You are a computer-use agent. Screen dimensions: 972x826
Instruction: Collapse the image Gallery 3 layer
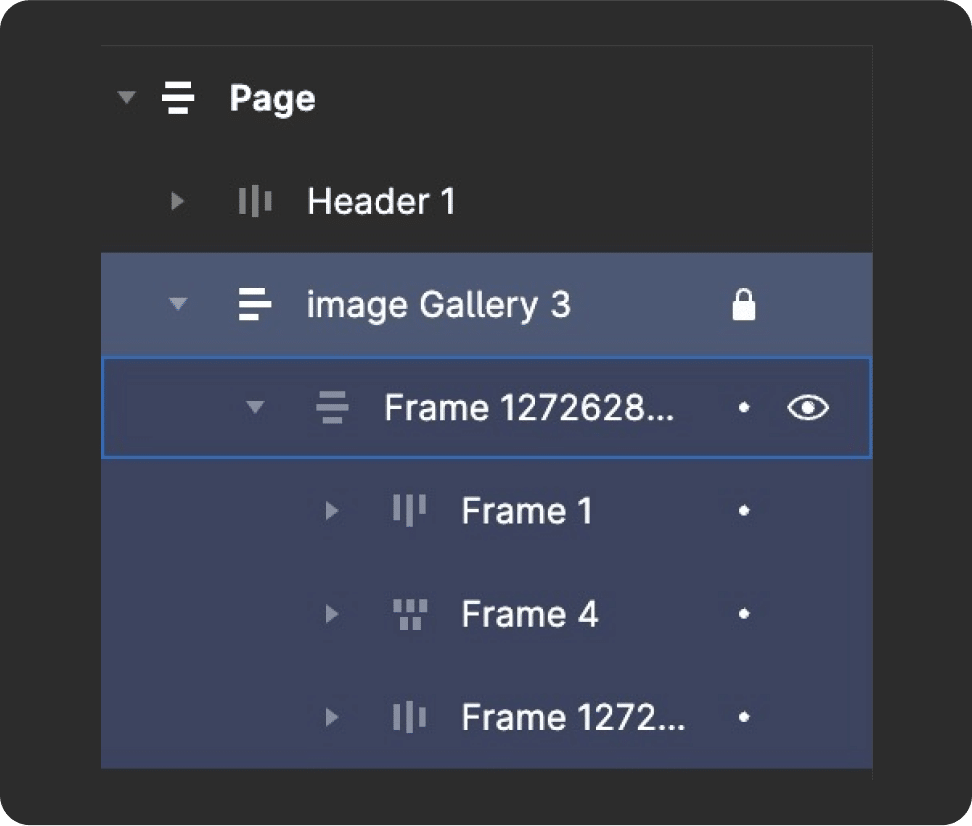pyautogui.click(x=178, y=304)
